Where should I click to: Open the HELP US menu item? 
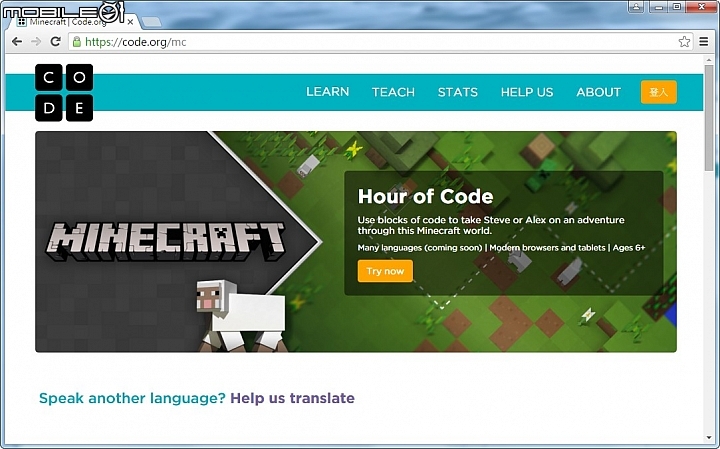527,92
